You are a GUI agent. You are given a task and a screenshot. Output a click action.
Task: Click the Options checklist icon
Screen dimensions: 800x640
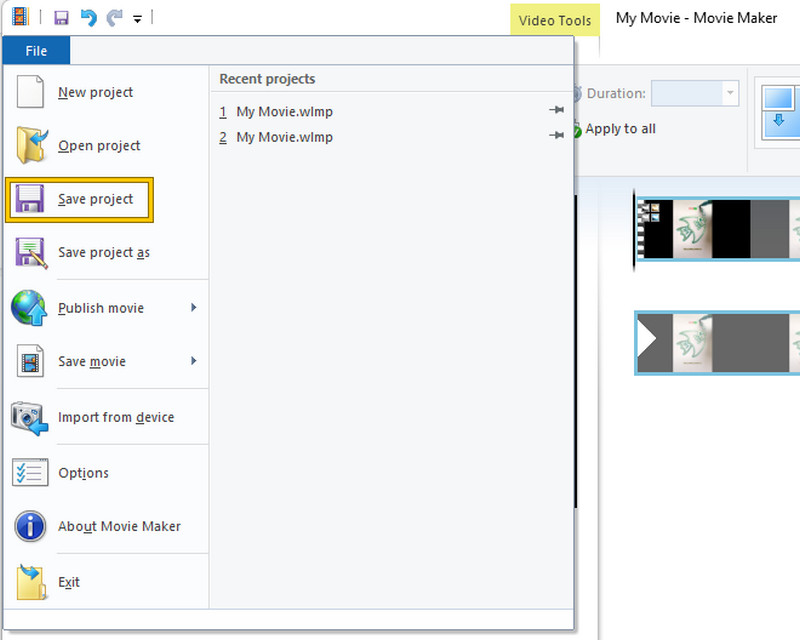[x=30, y=472]
